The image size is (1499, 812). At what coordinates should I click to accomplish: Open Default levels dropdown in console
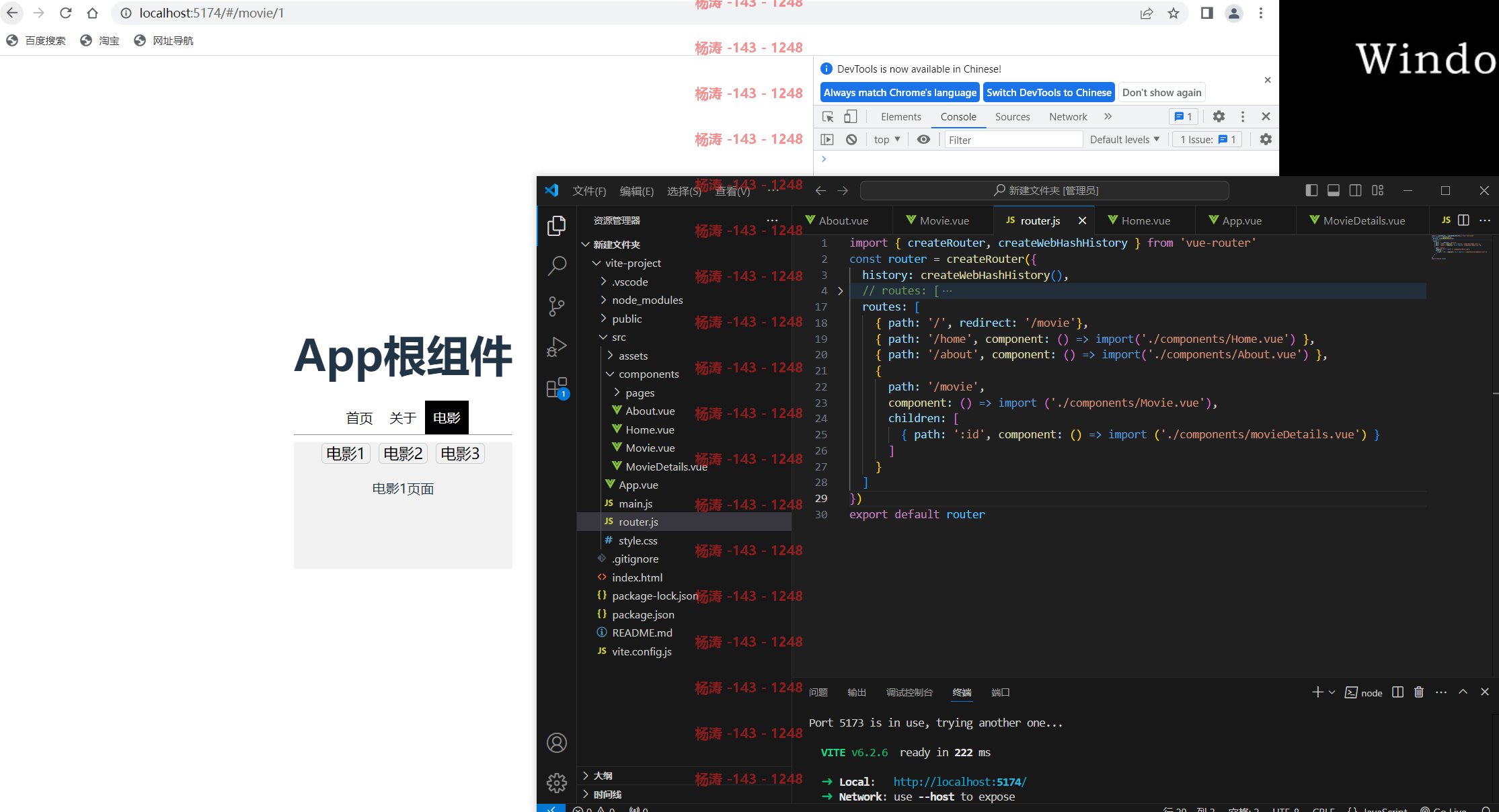point(1124,139)
